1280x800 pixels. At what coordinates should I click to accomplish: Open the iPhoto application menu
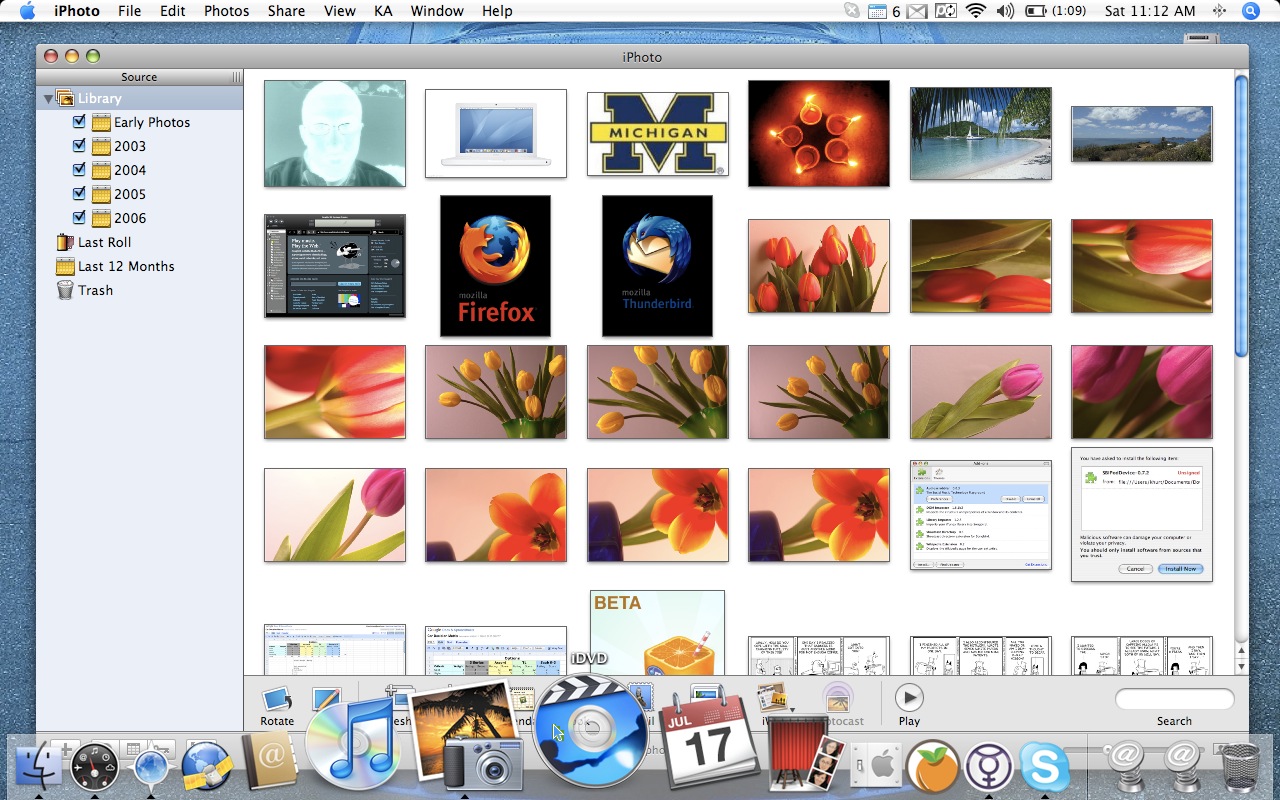click(77, 11)
